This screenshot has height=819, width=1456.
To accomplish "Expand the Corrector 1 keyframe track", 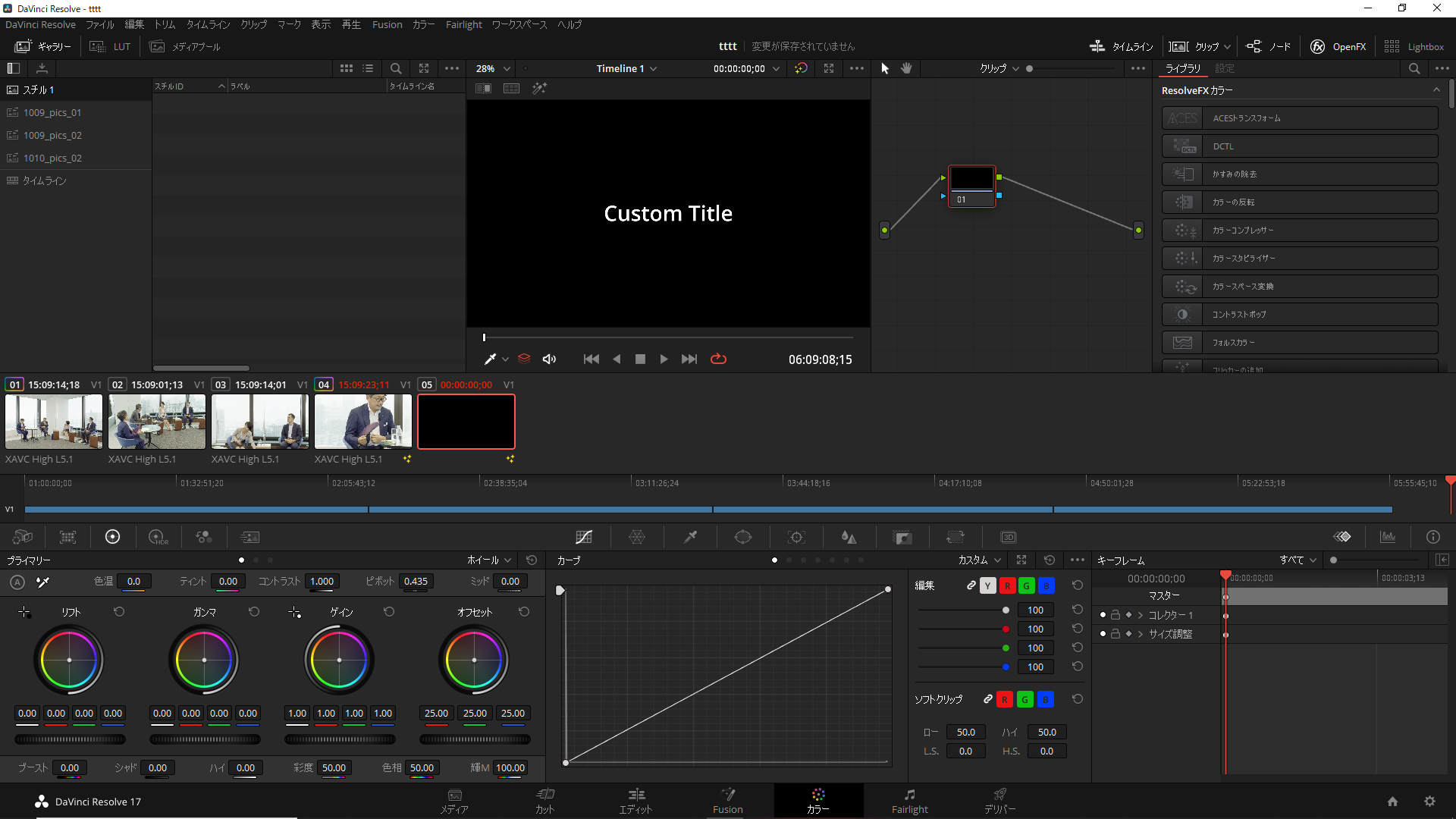I will click(1141, 615).
